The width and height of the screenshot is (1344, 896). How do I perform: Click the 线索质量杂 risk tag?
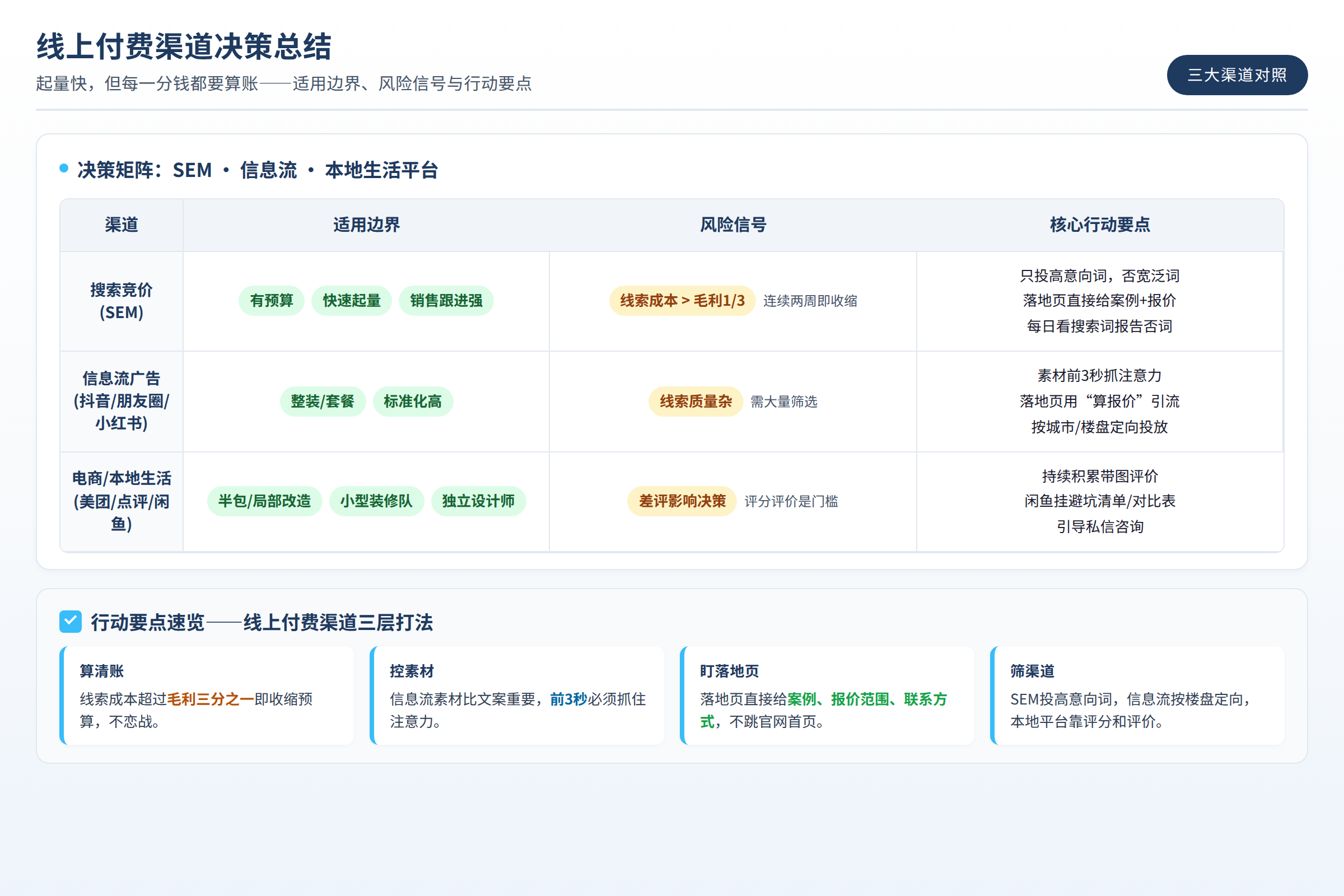[x=696, y=401]
